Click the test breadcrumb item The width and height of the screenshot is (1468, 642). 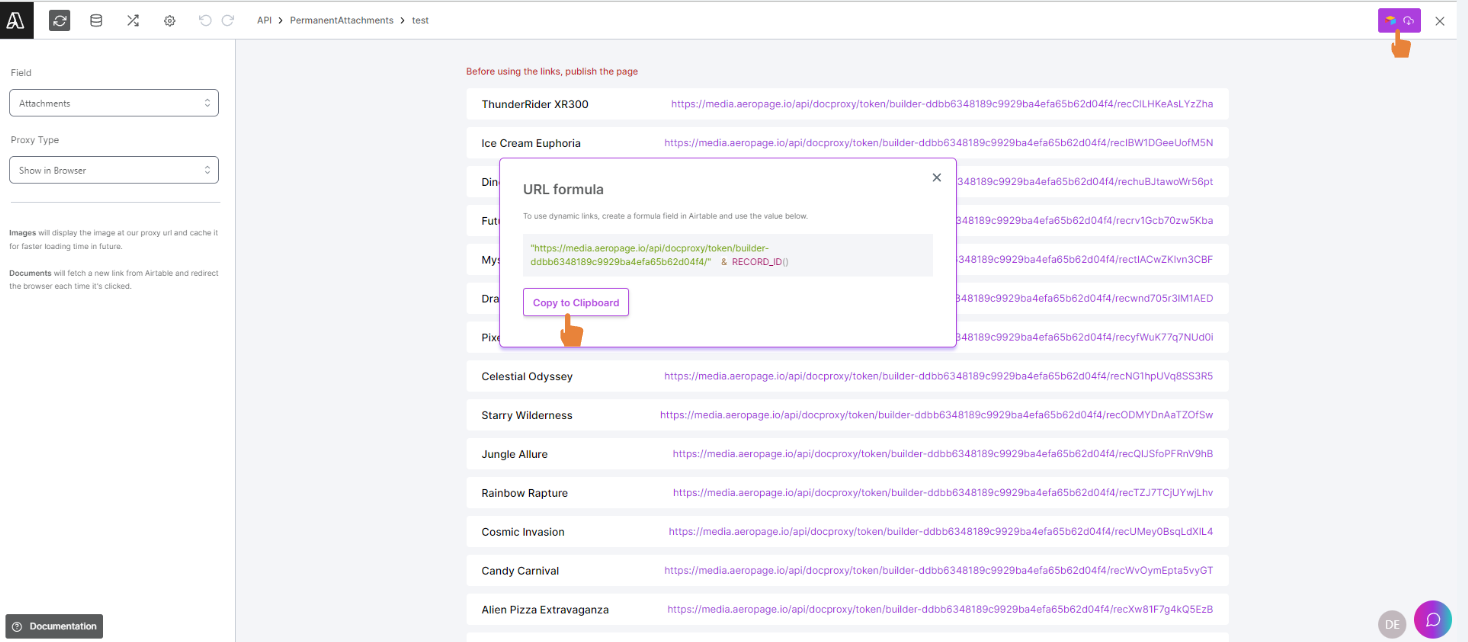(420, 20)
